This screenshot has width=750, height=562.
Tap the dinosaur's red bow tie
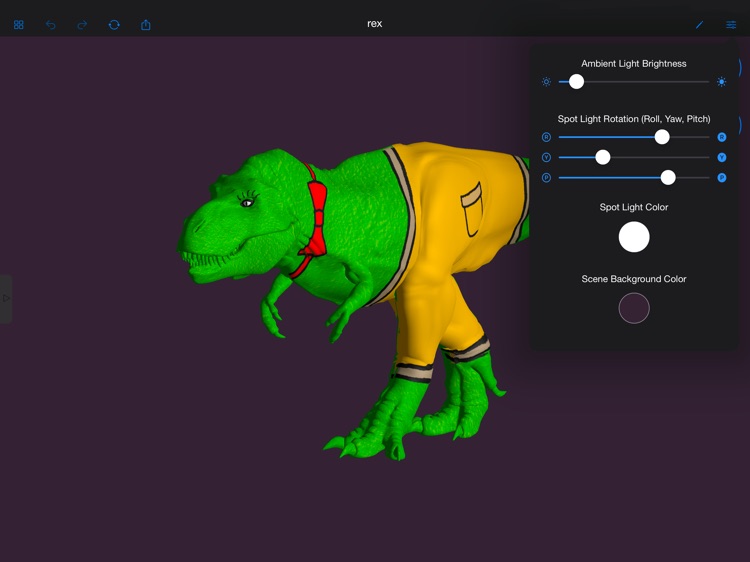(317, 220)
